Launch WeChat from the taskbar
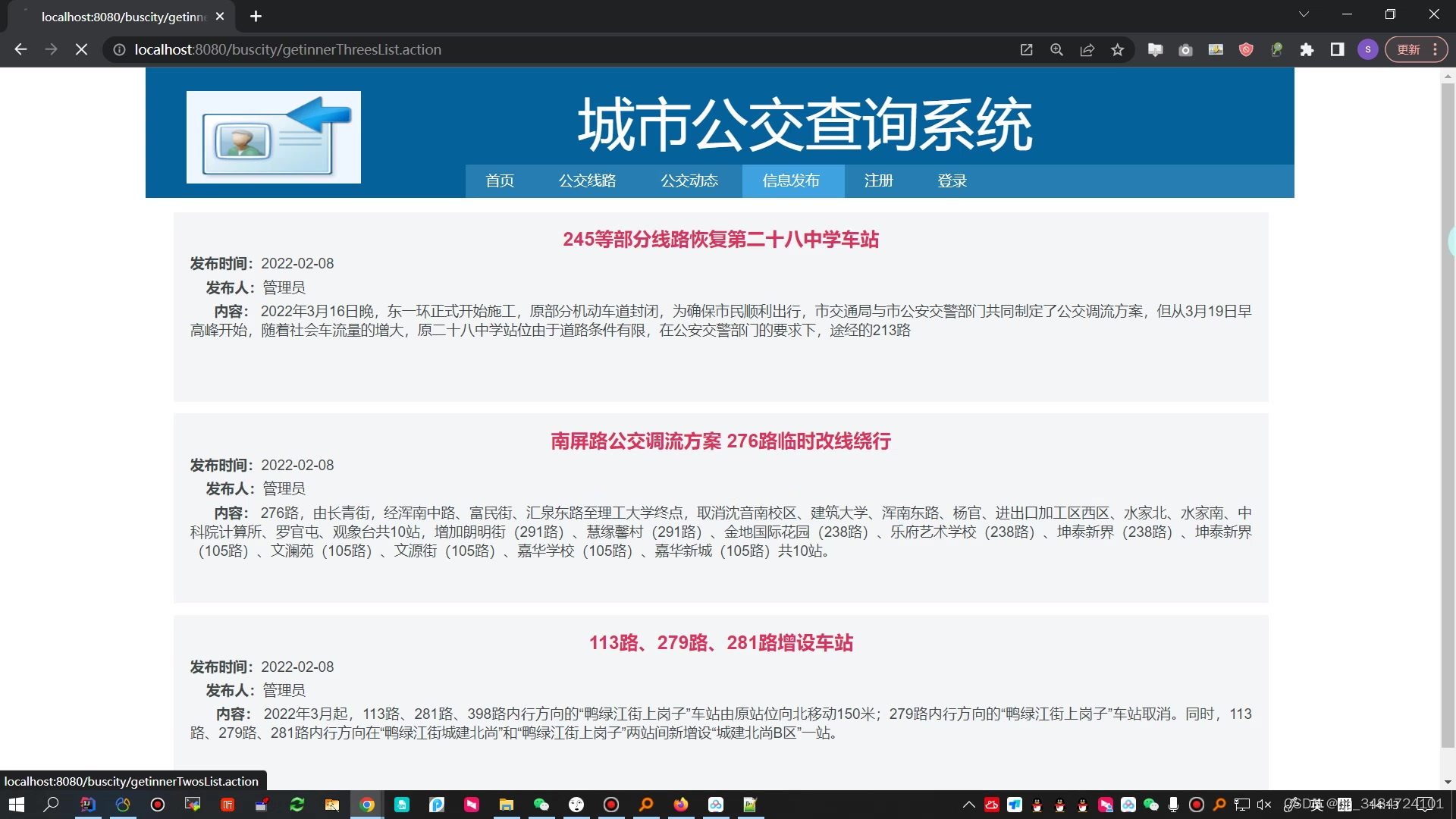1456x819 pixels. click(x=541, y=804)
